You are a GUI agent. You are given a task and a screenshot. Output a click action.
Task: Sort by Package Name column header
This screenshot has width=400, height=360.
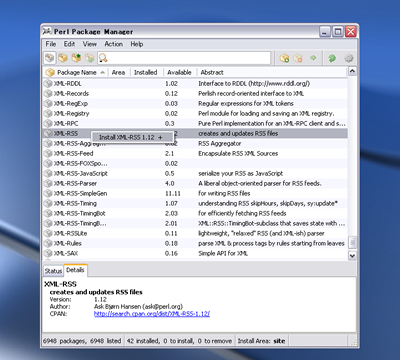click(x=76, y=72)
